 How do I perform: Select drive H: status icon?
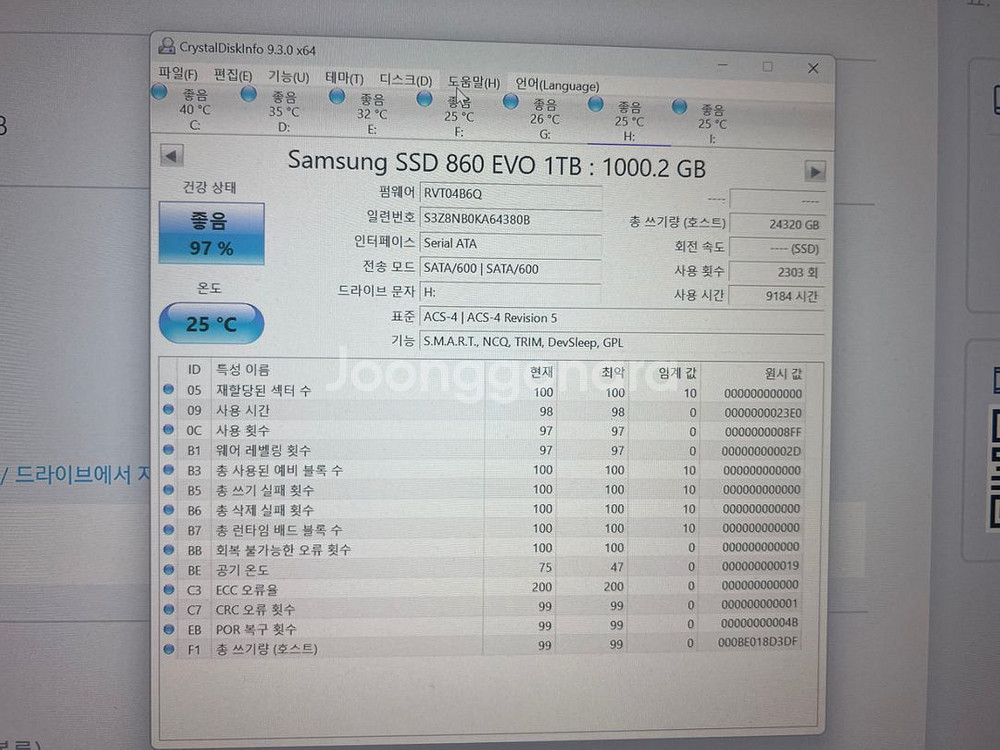(596, 103)
